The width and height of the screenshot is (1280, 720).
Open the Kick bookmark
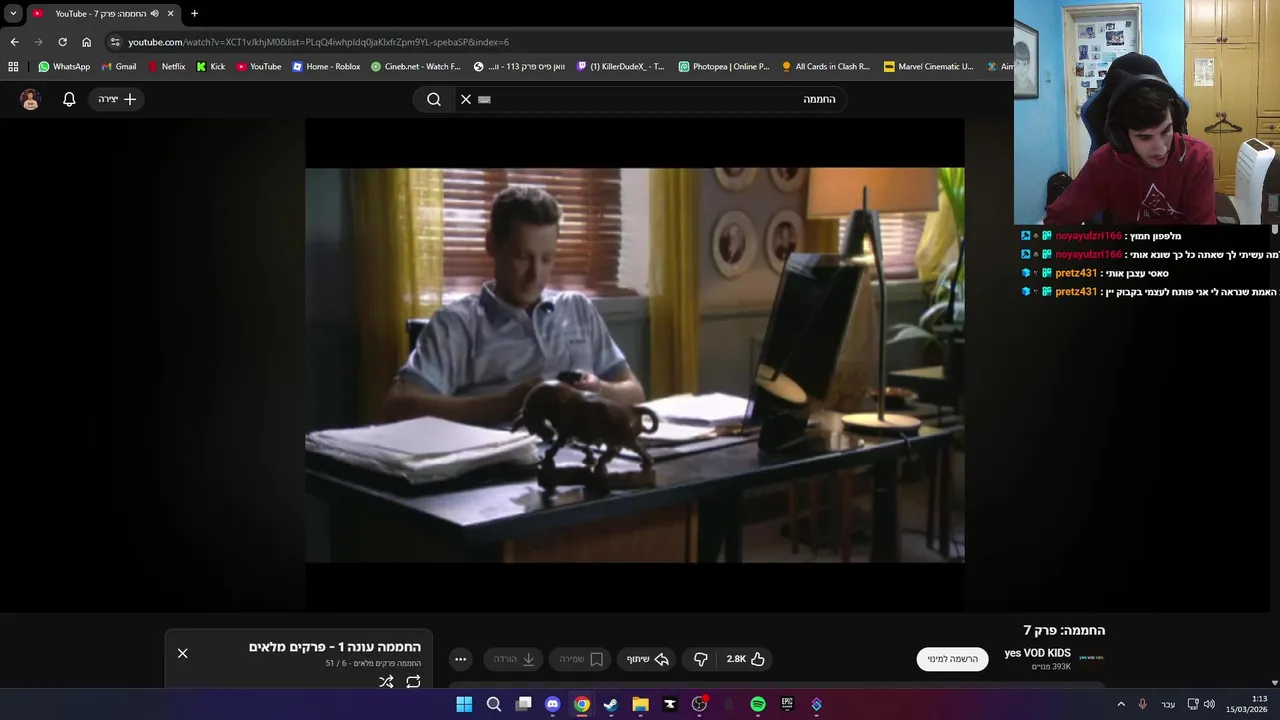(x=211, y=66)
